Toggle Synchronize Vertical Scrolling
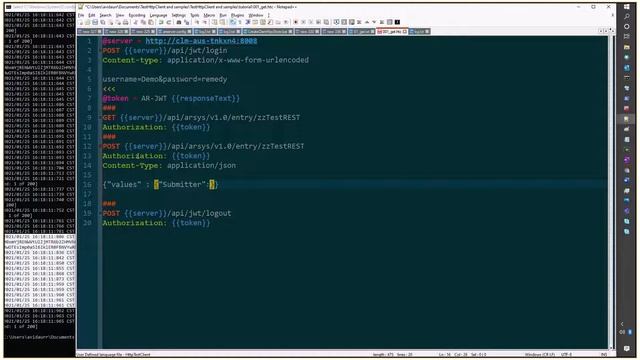The image size is (640, 360). click(214, 22)
